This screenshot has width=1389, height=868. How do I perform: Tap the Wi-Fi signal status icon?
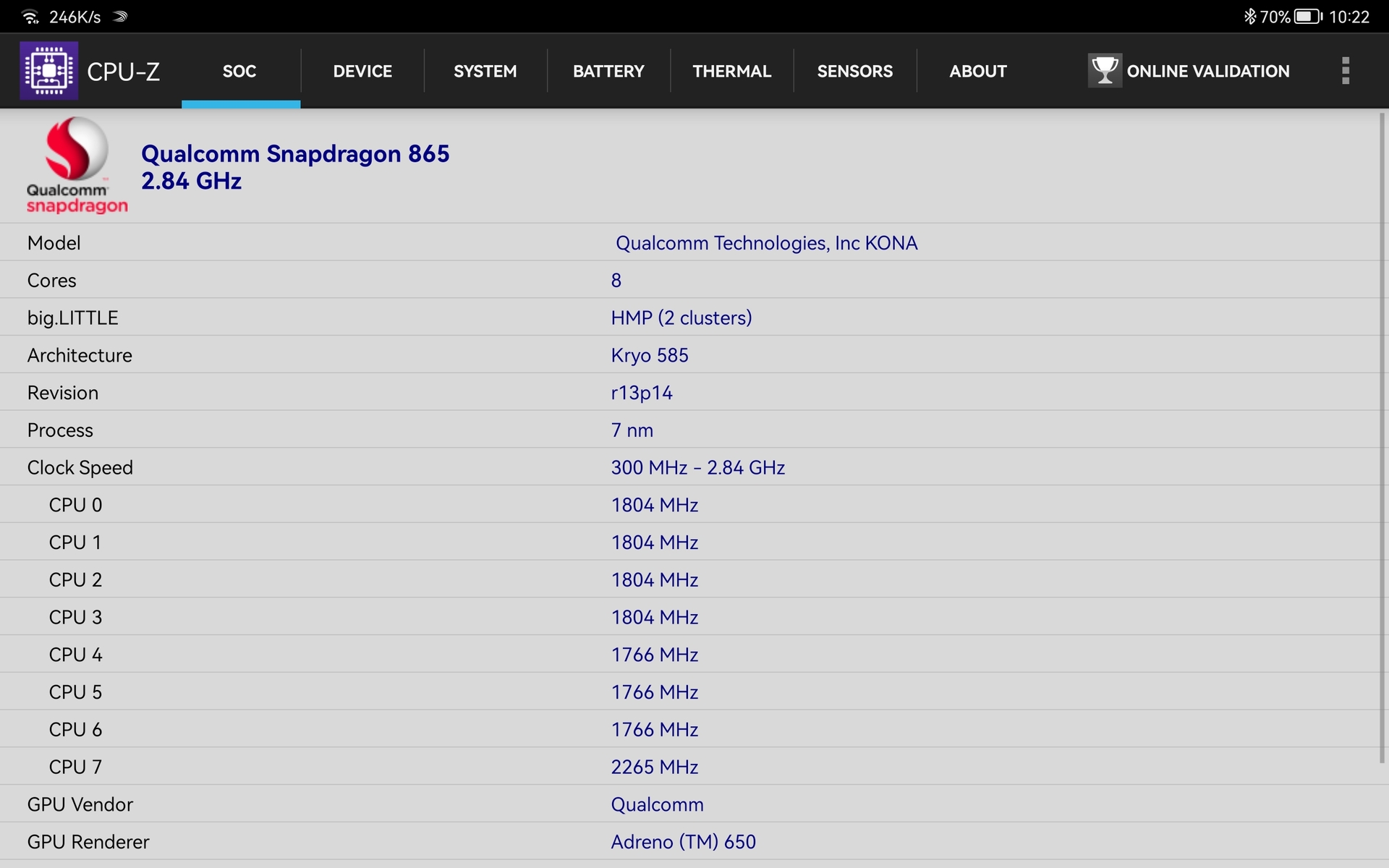pos(30,17)
